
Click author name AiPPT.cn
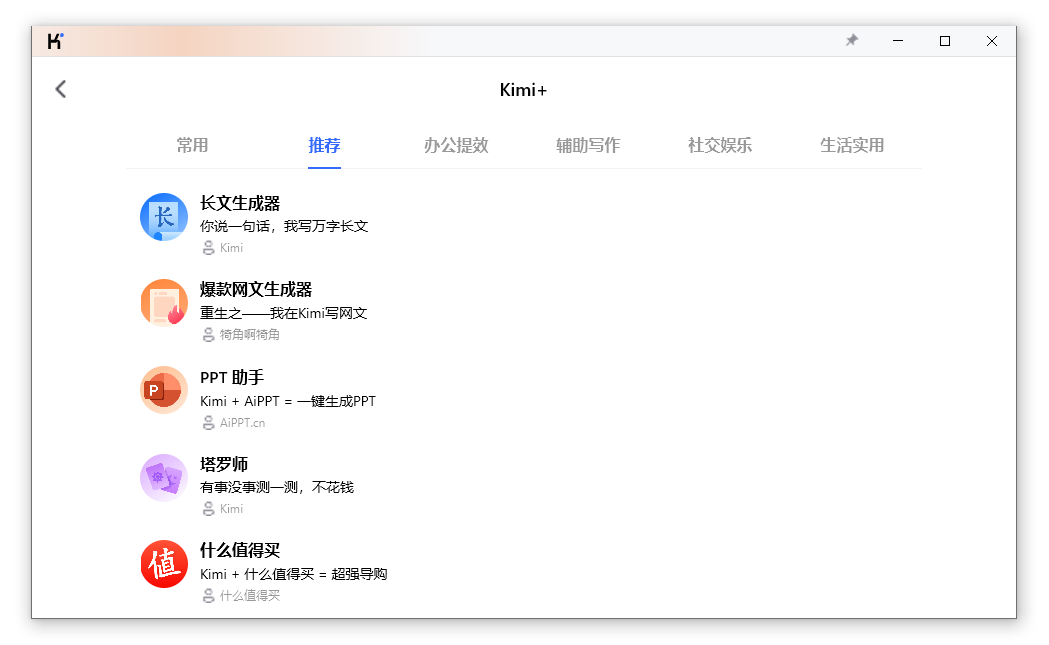[x=242, y=423]
